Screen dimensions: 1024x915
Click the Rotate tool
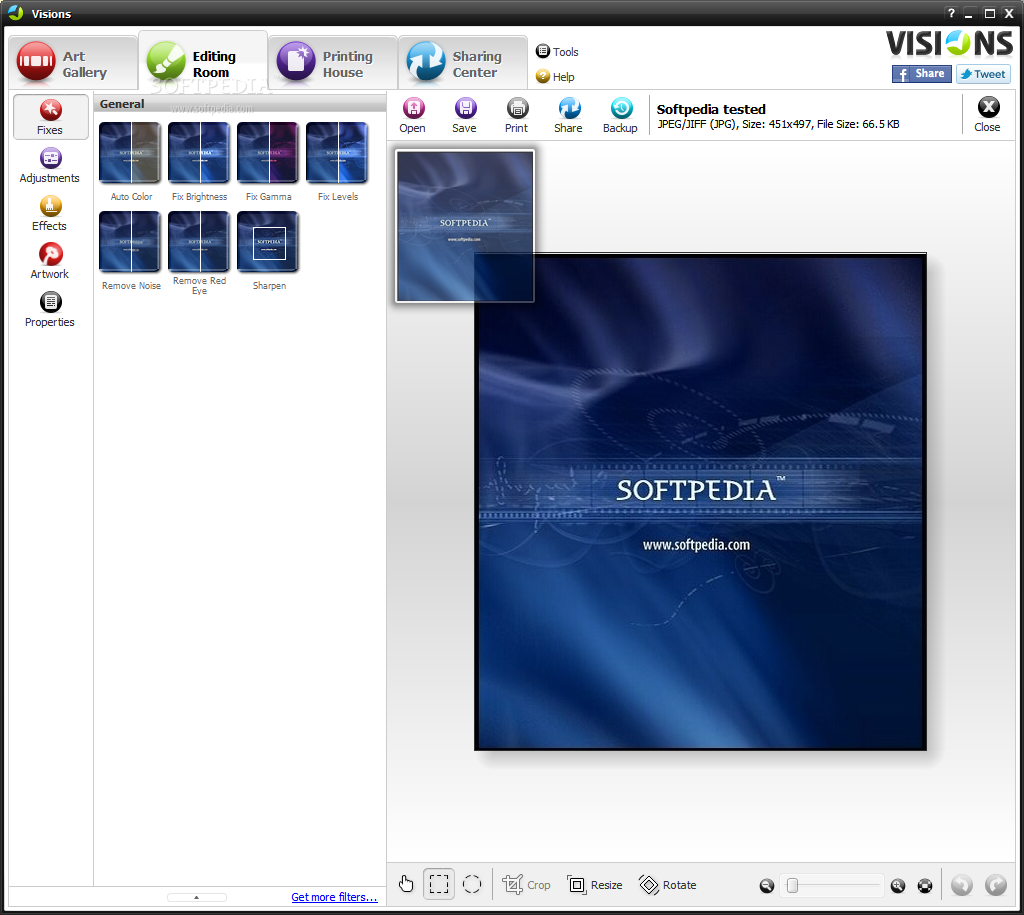[667, 885]
